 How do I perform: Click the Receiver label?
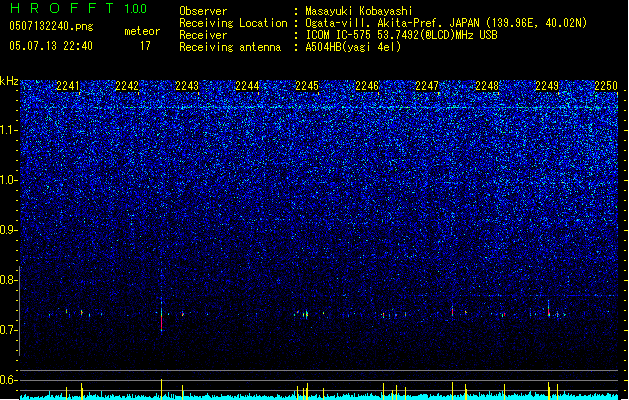click(203, 35)
